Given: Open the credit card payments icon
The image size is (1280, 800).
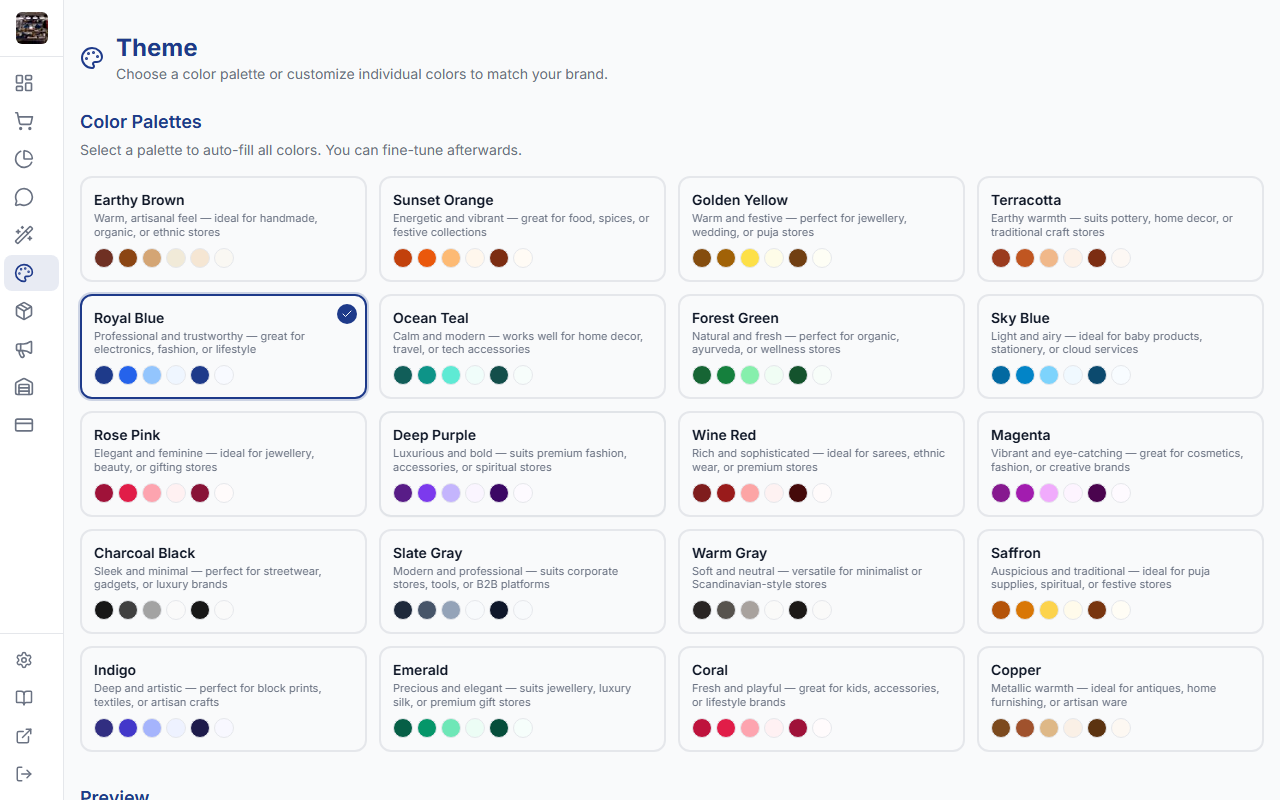Looking at the screenshot, I should pyautogui.click(x=24, y=425).
